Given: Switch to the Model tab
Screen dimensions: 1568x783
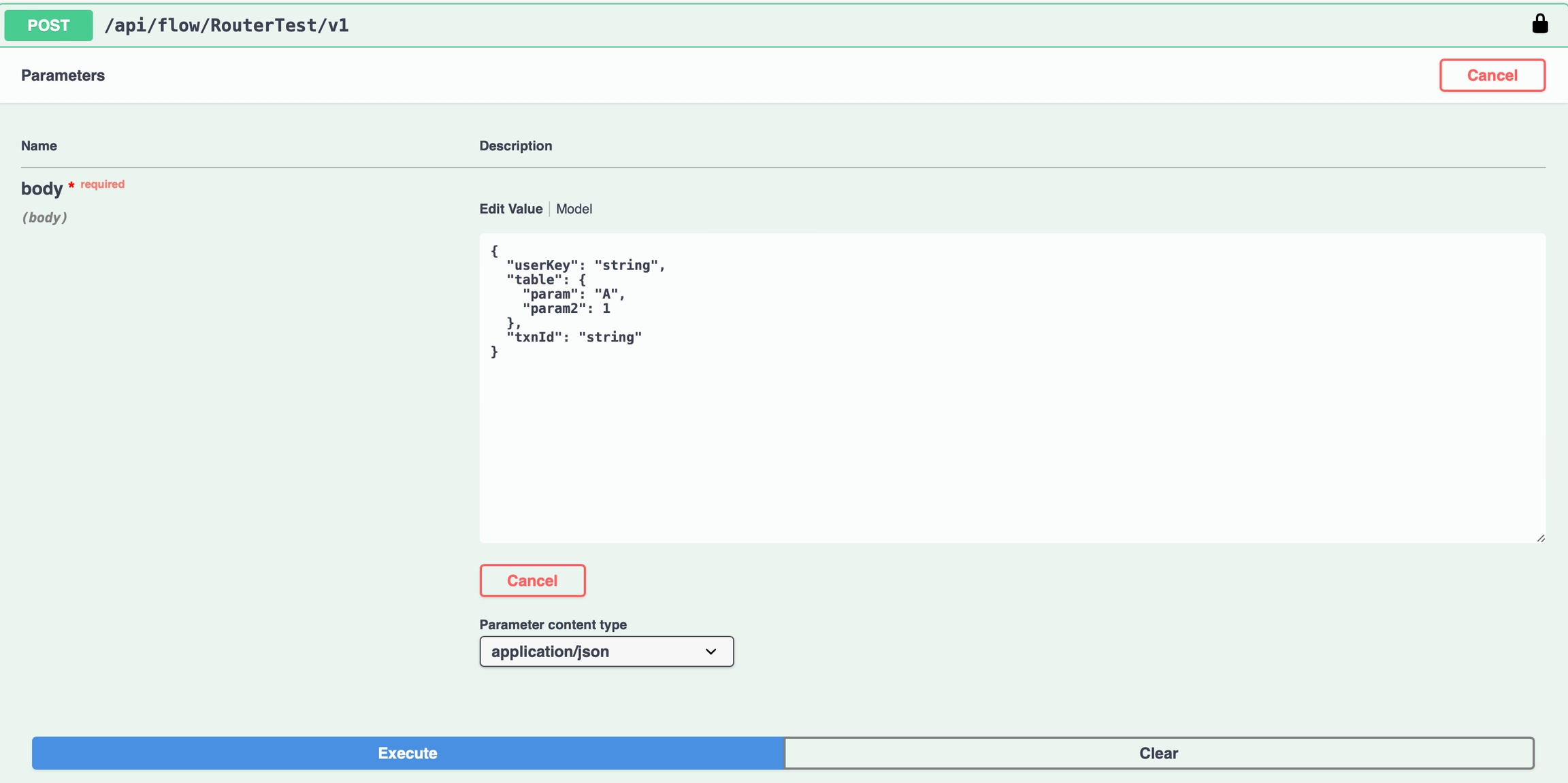Looking at the screenshot, I should [574, 209].
